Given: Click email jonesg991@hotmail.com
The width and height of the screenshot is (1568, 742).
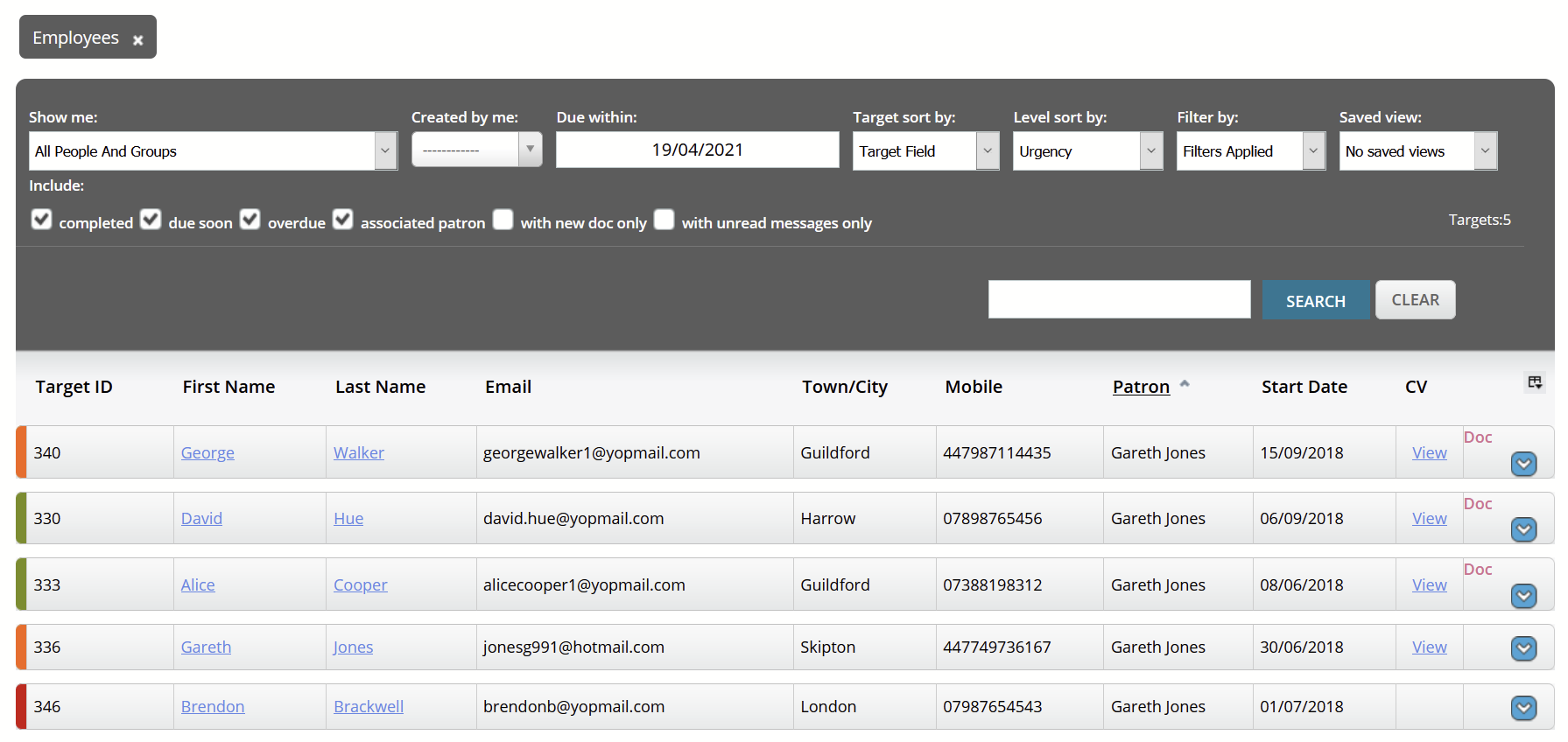Looking at the screenshot, I should [573, 647].
